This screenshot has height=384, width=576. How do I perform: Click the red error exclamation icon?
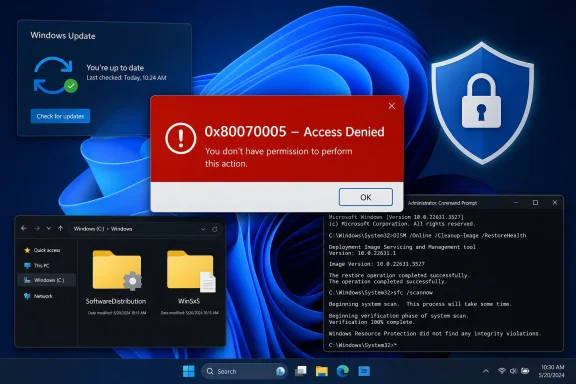point(180,138)
